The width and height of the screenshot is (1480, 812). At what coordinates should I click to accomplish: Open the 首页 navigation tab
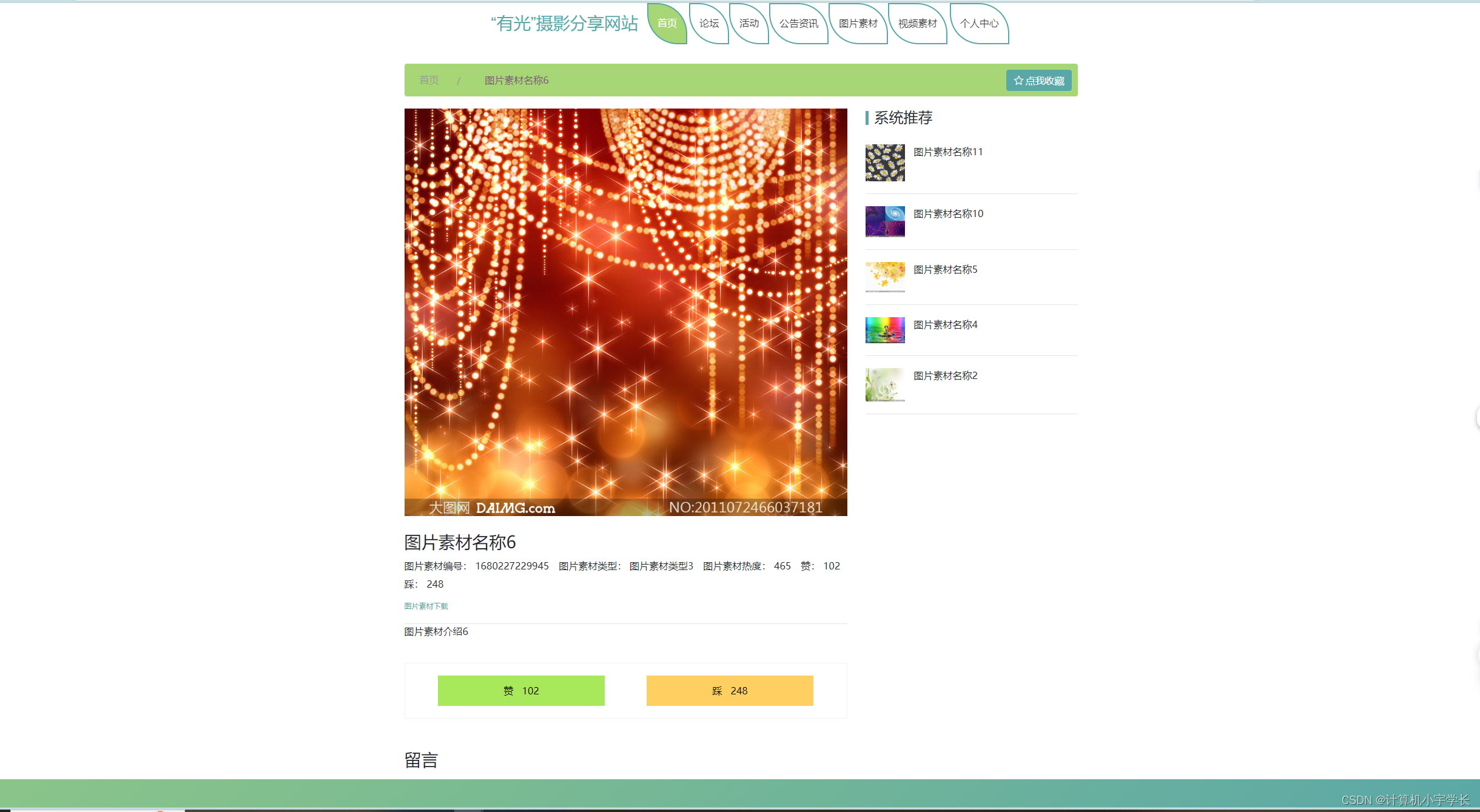(x=667, y=24)
